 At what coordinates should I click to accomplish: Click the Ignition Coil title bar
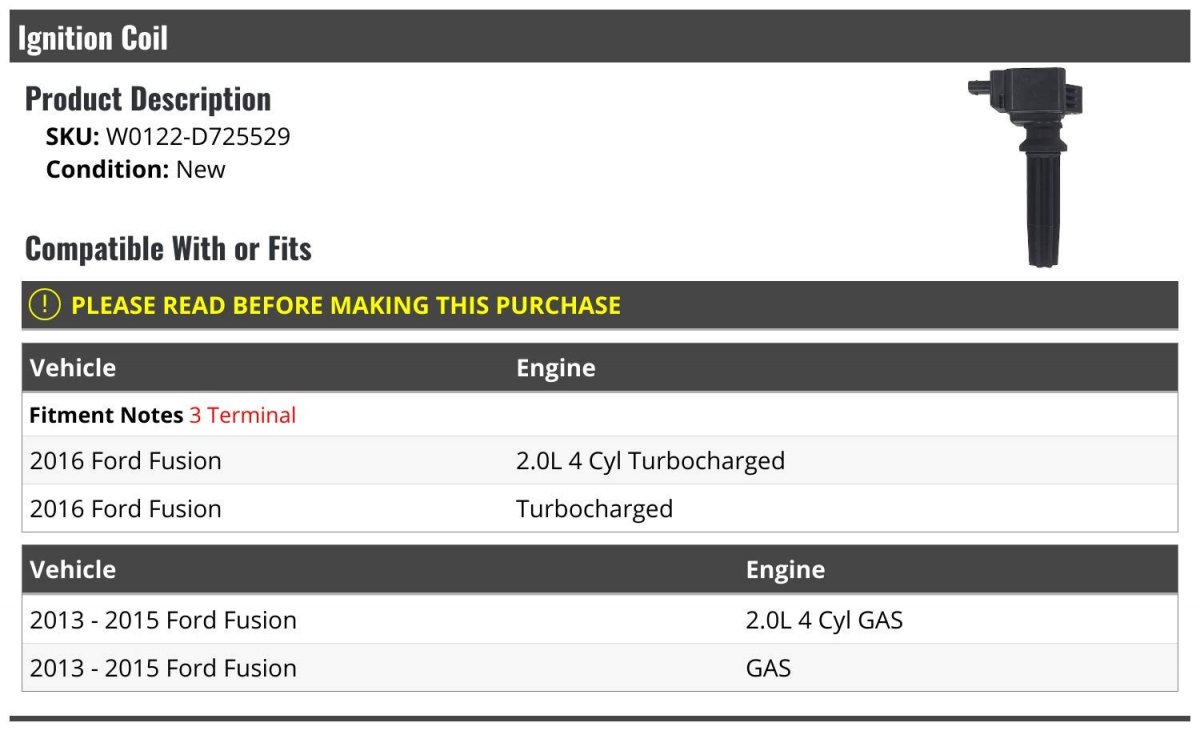pos(600,38)
